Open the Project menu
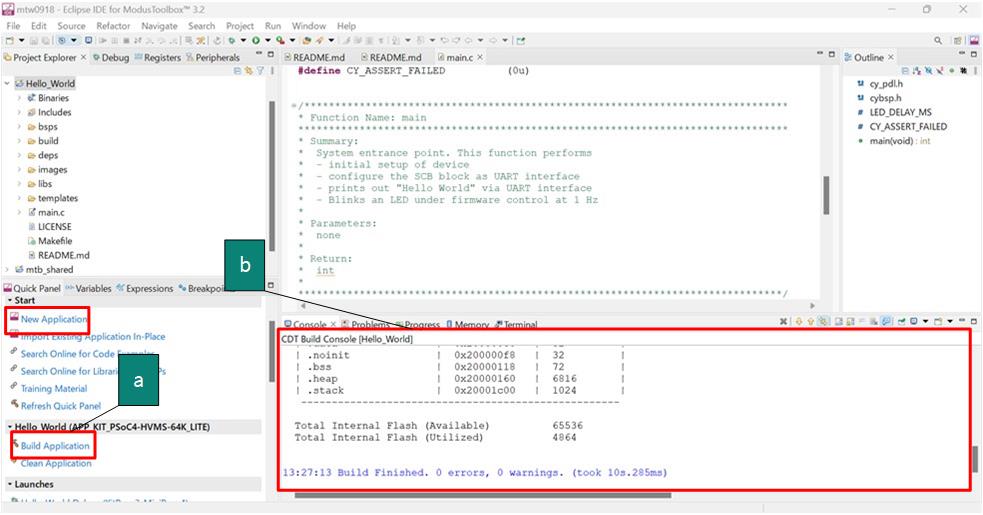The image size is (983, 515). pos(239,26)
